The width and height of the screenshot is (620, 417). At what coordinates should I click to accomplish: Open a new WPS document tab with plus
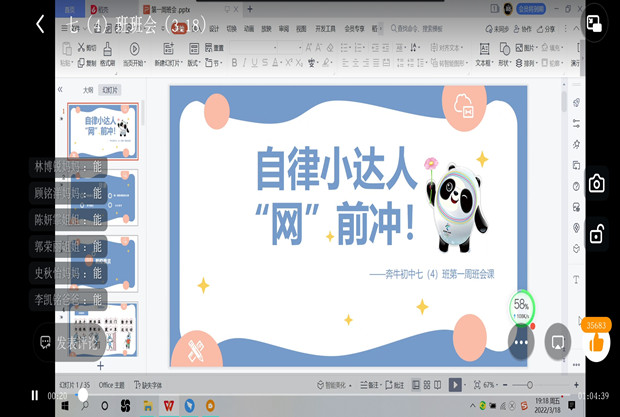[250, 9]
